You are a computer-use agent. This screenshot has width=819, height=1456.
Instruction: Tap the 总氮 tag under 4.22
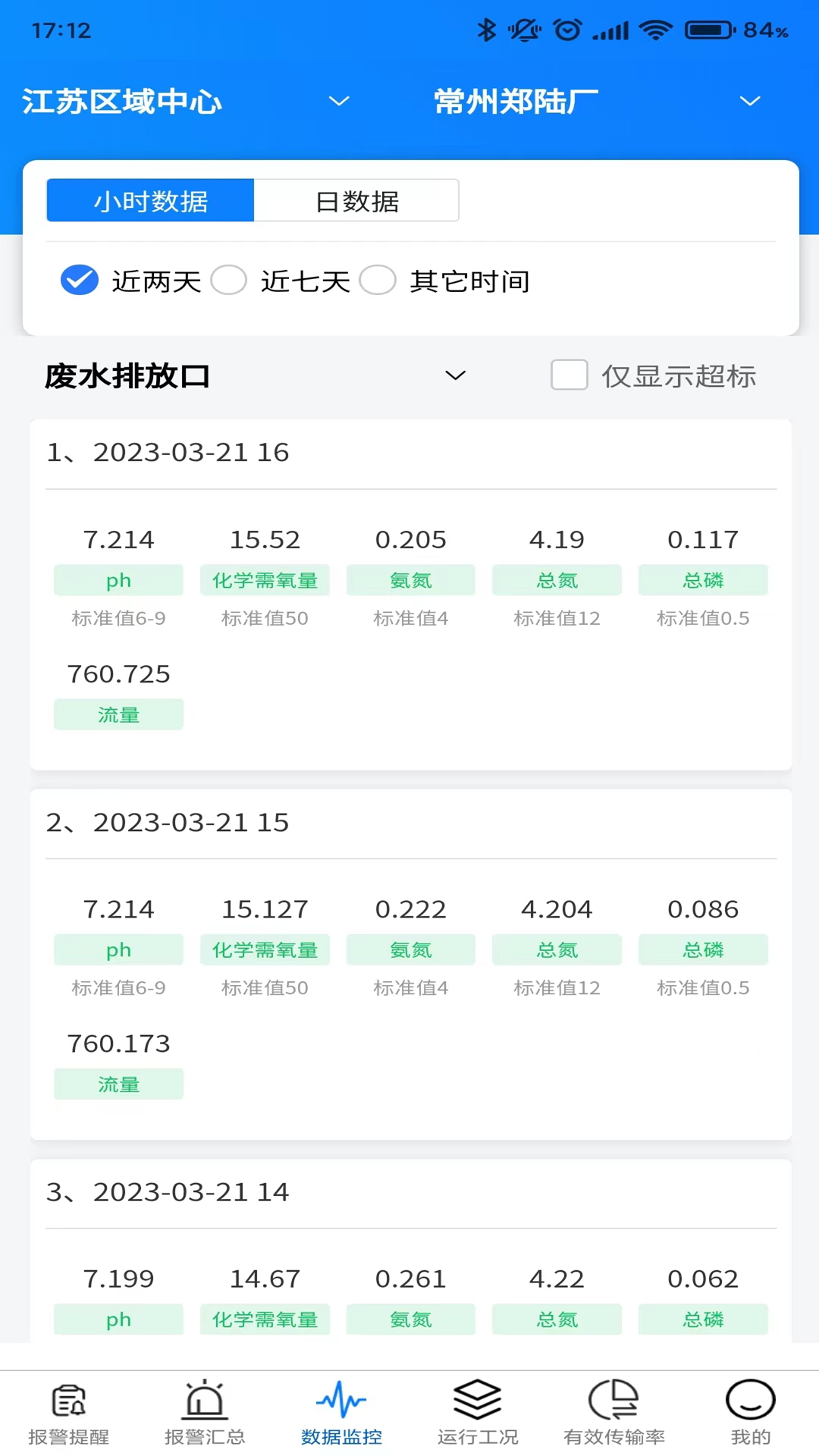pos(557,1319)
